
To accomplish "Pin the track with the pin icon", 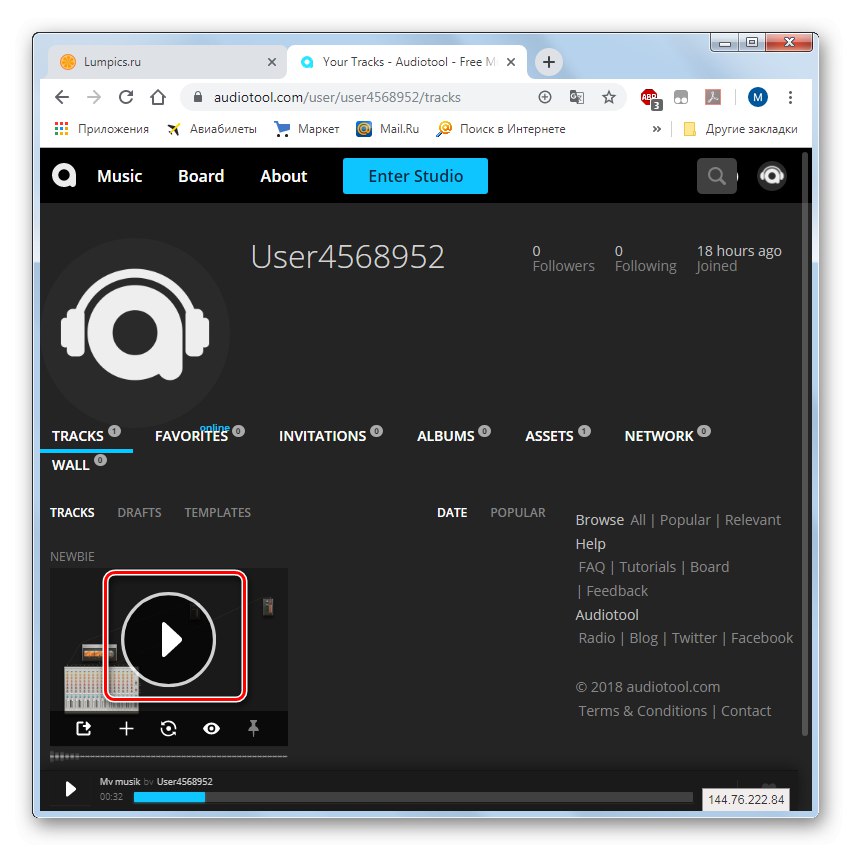I will coord(253,728).
